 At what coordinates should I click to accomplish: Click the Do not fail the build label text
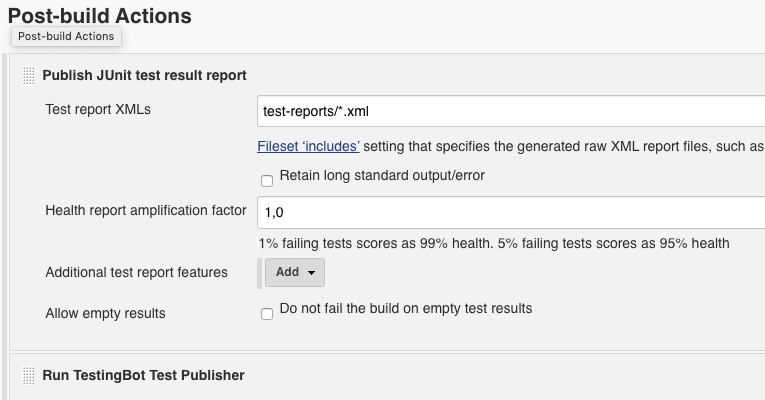coord(406,308)
